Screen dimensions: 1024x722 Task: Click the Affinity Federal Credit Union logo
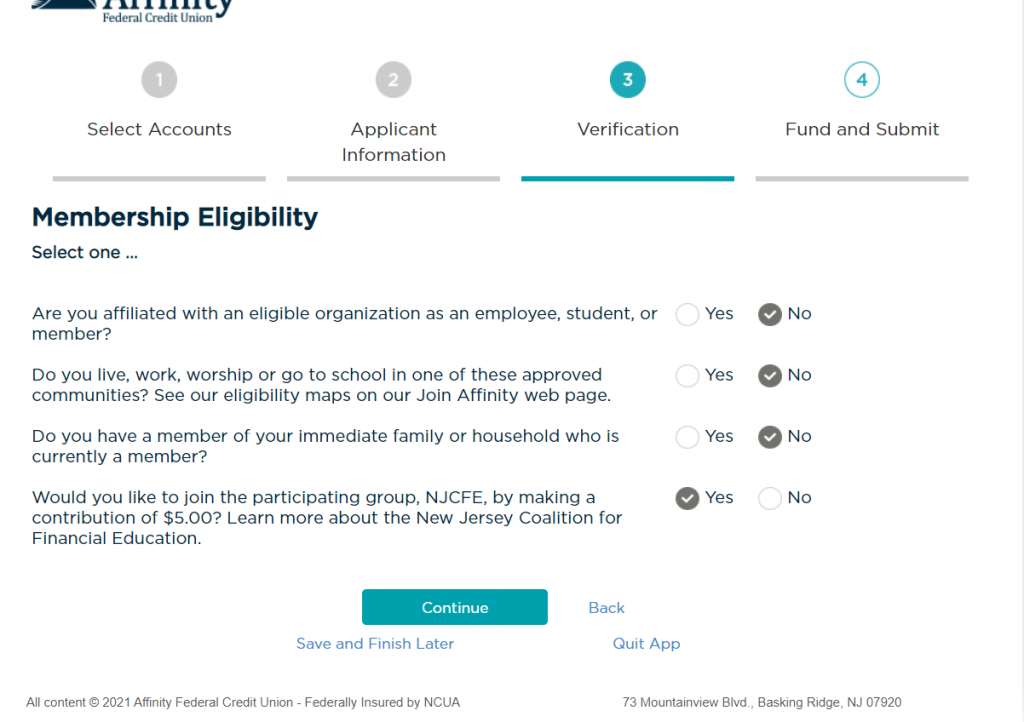pos(133,12)
